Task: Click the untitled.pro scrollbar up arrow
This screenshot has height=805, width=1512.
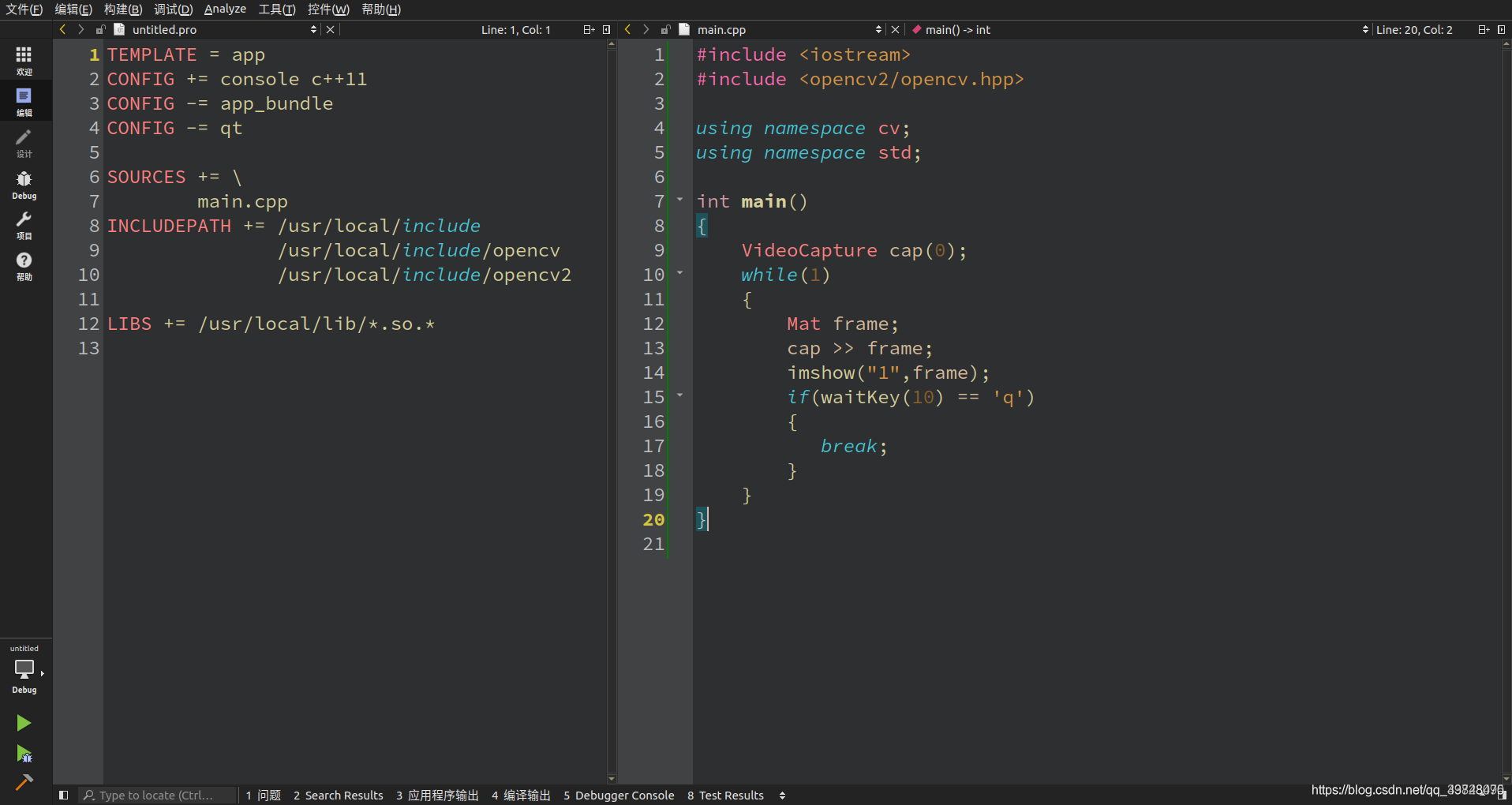Action: [x=612, y=44]
